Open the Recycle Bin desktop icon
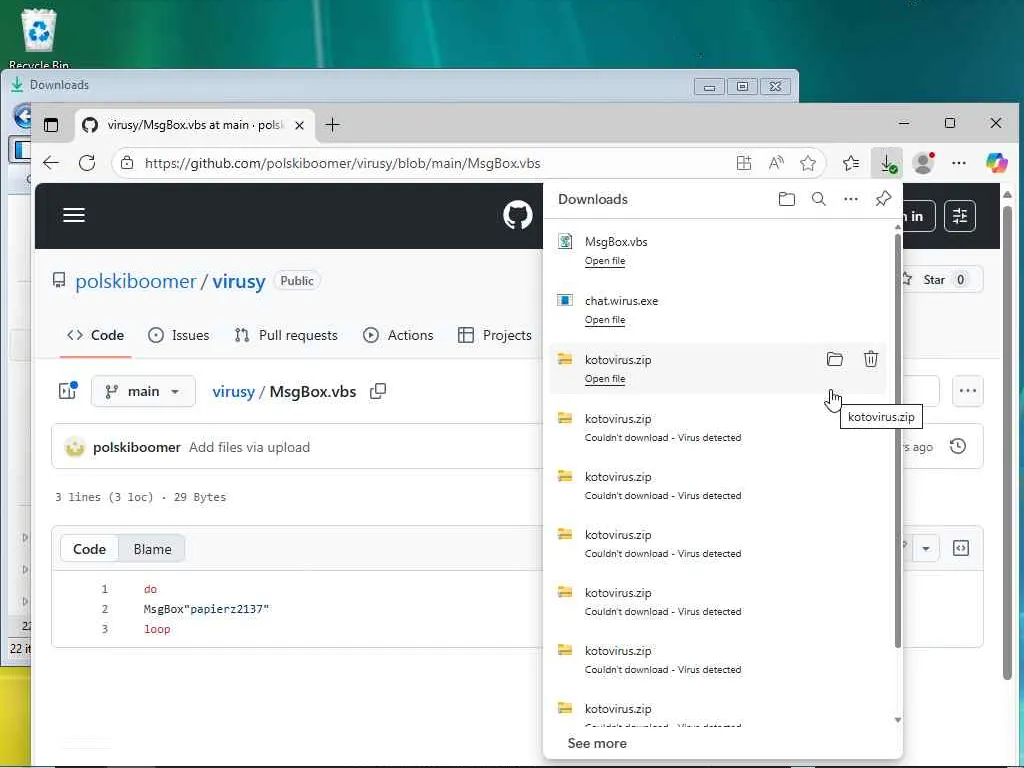Screen dimensions: 1024x768 coord(39,37)
